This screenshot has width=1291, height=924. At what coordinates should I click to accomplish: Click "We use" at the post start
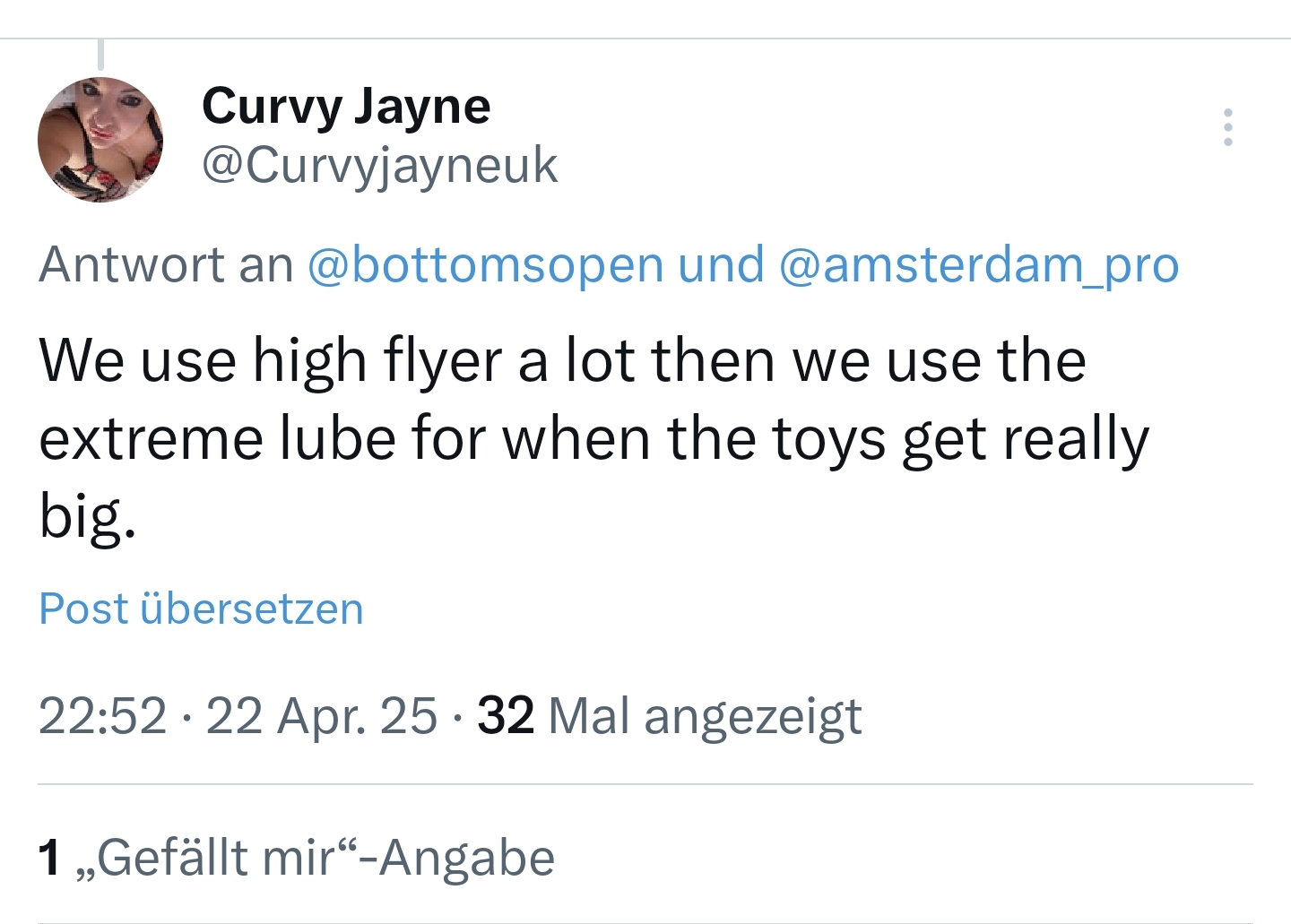[137, 361]
